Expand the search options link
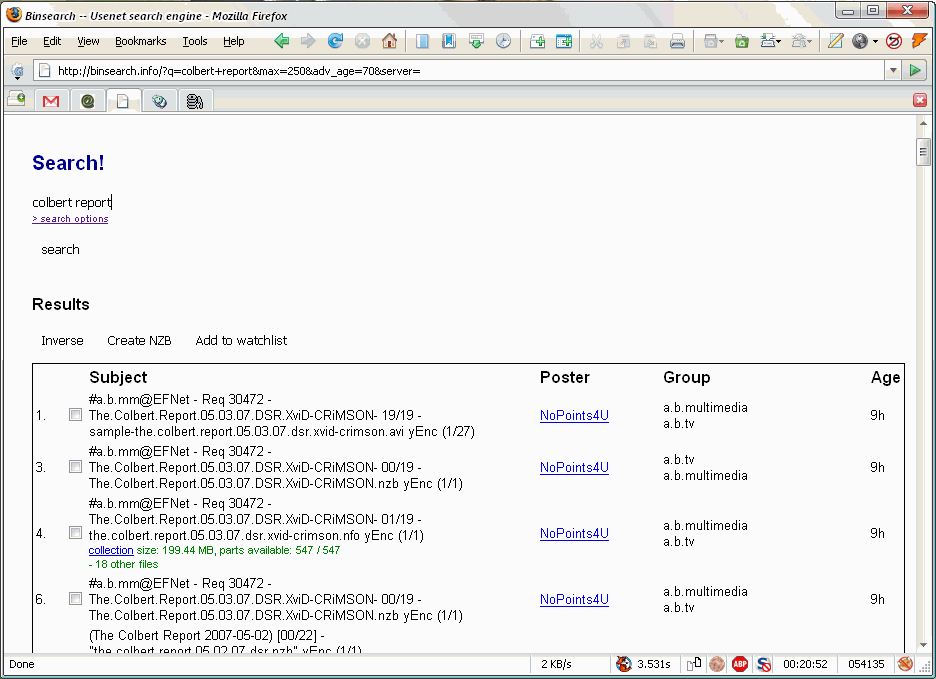The width and height of the screenshot is (936, 679). click(x=70, y=219)
